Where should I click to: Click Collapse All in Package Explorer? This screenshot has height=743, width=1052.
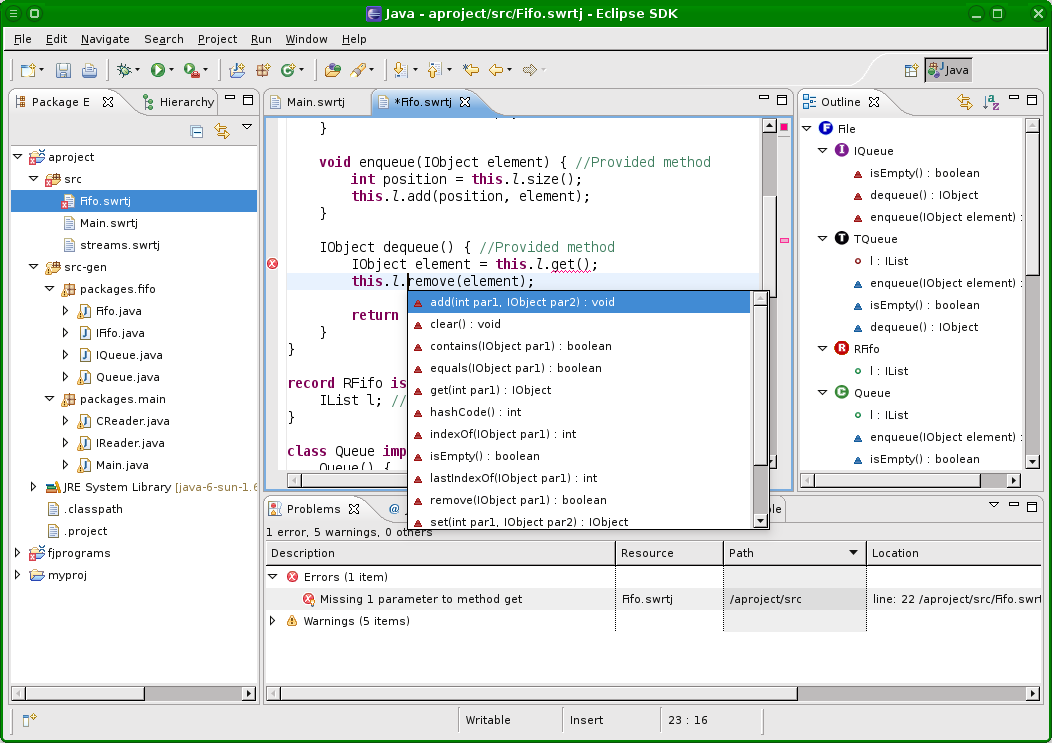click(197, 131)
